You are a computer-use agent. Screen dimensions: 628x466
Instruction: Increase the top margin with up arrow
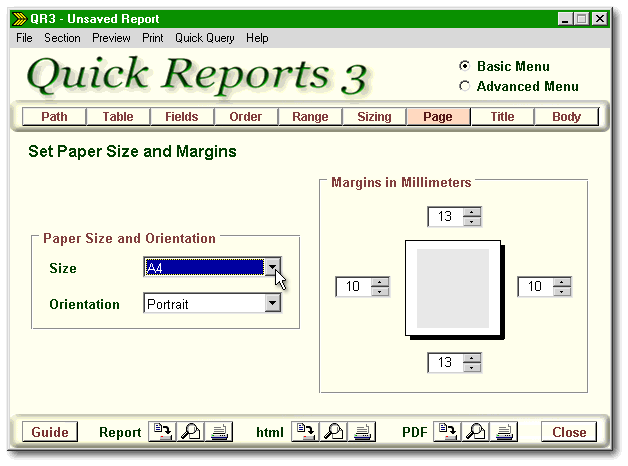click(472, 212)
